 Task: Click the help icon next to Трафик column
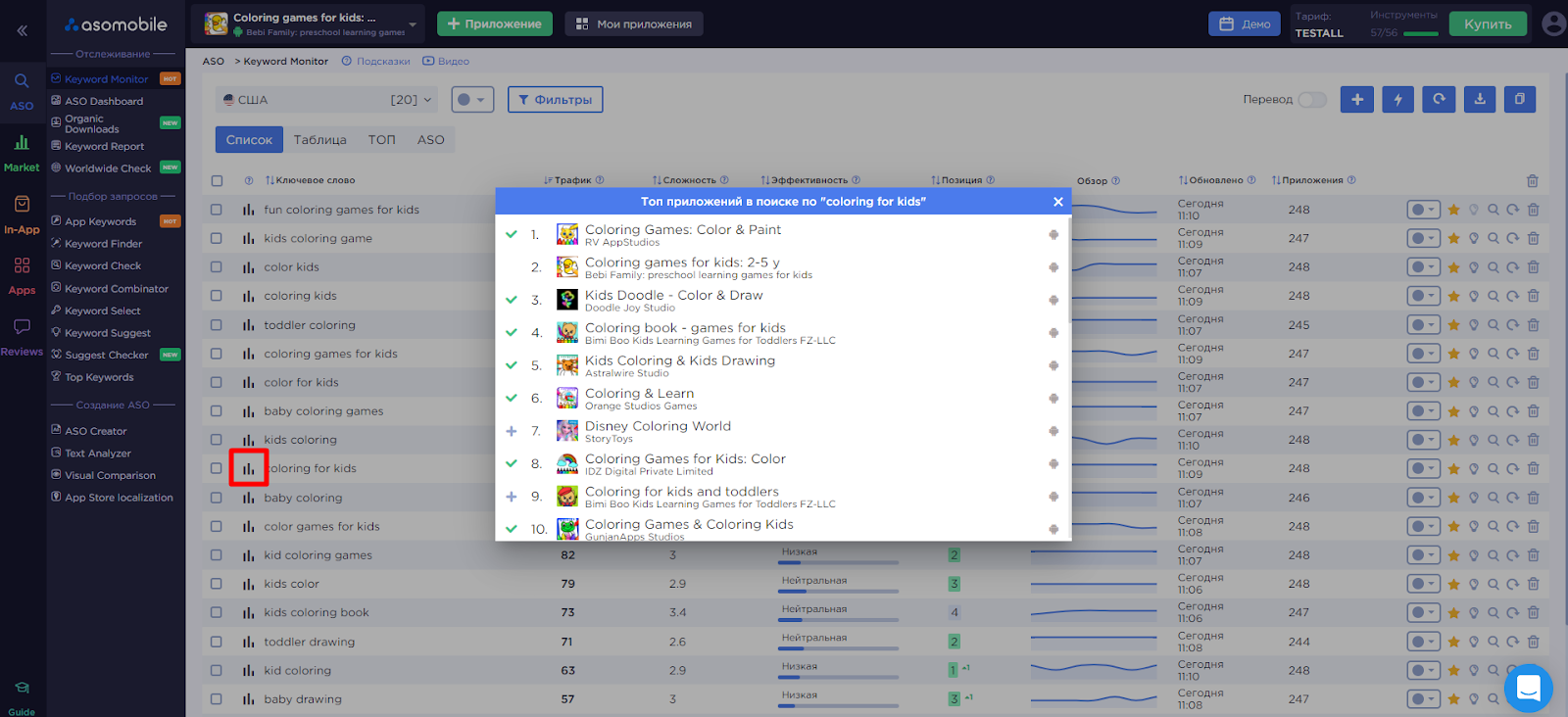[600, 180]
